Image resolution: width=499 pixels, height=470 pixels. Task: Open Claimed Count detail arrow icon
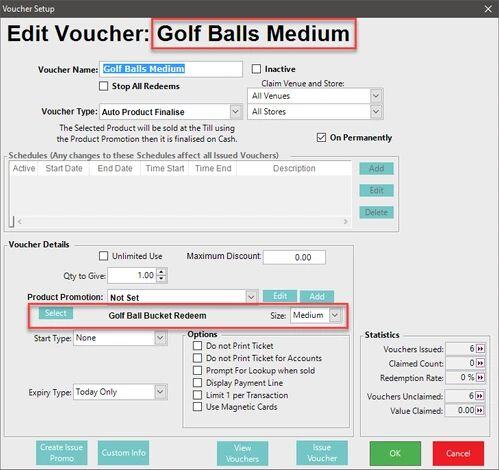point(480,363)
